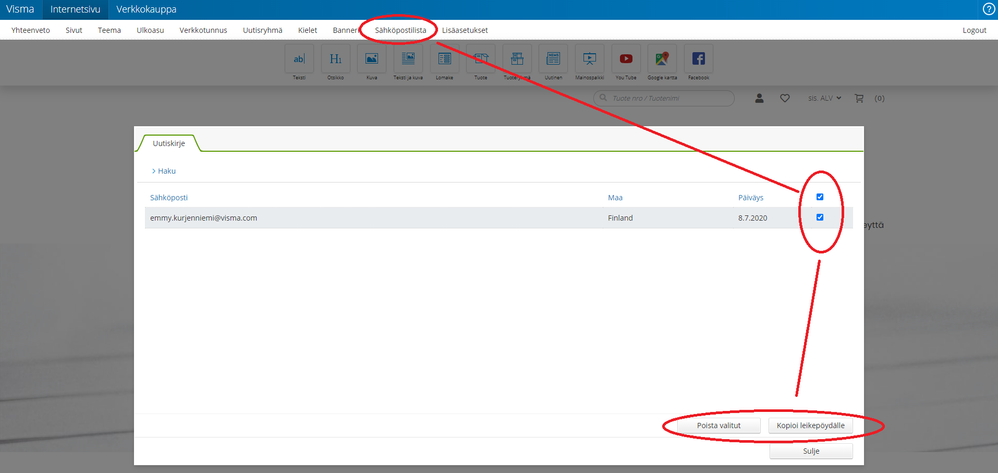Click the 8.7.2020 date cell

(752, 218)
